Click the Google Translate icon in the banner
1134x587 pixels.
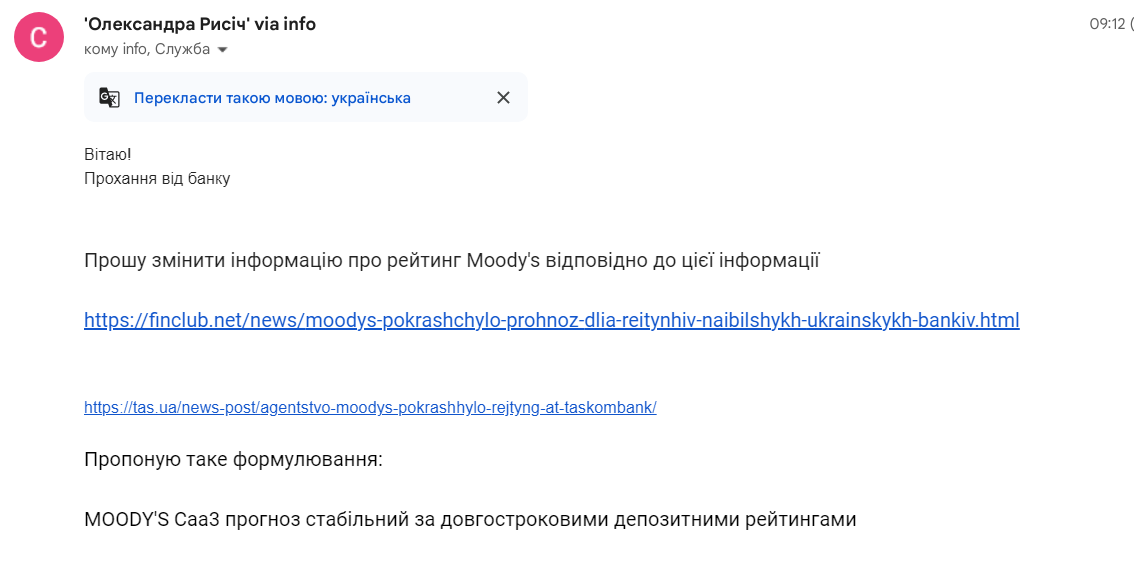point(109,98)
